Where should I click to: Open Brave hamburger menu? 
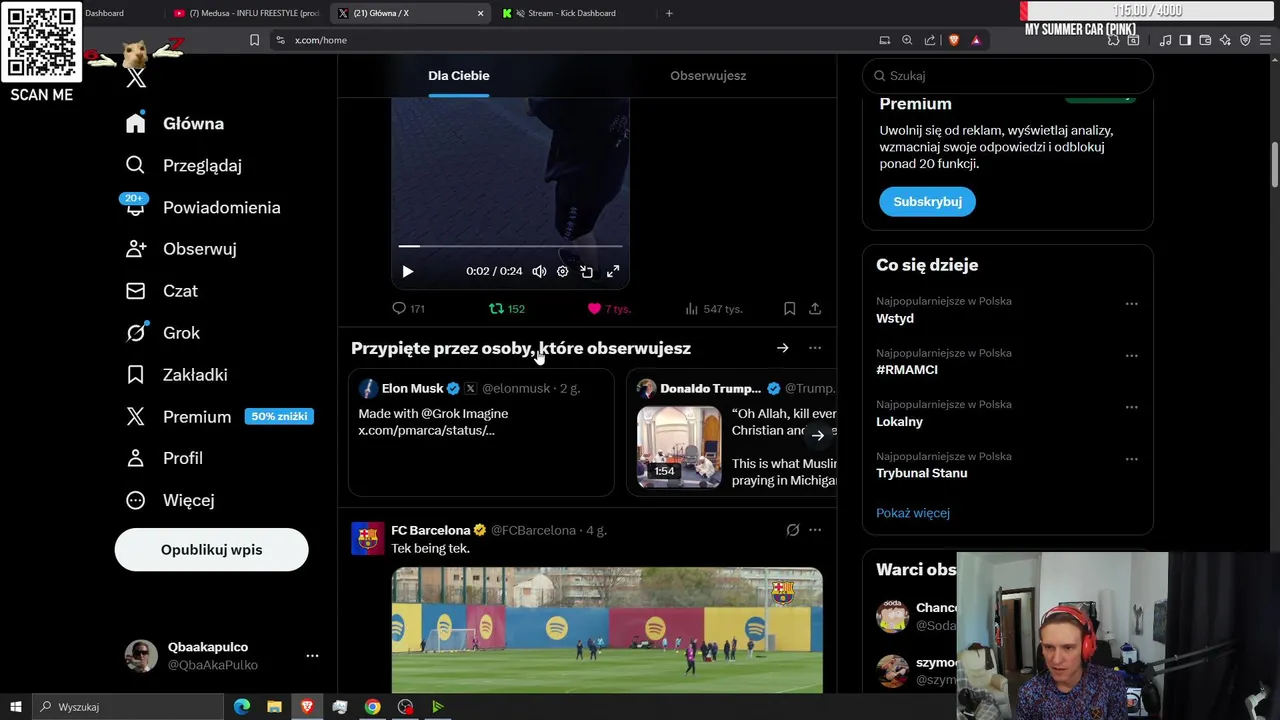pyautogui.click(x=1266, y=40)
